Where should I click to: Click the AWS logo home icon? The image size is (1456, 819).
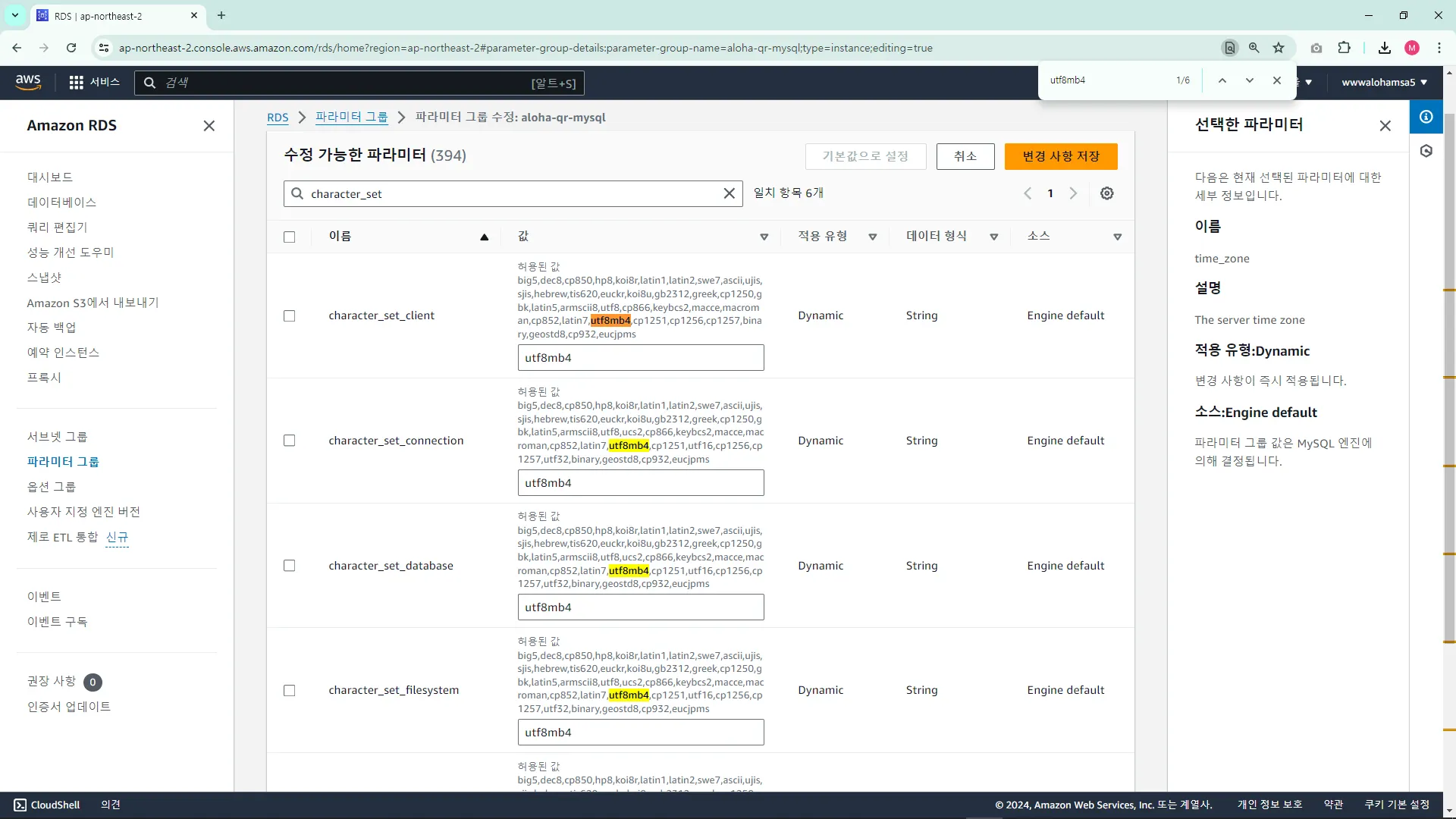(28, 82)
